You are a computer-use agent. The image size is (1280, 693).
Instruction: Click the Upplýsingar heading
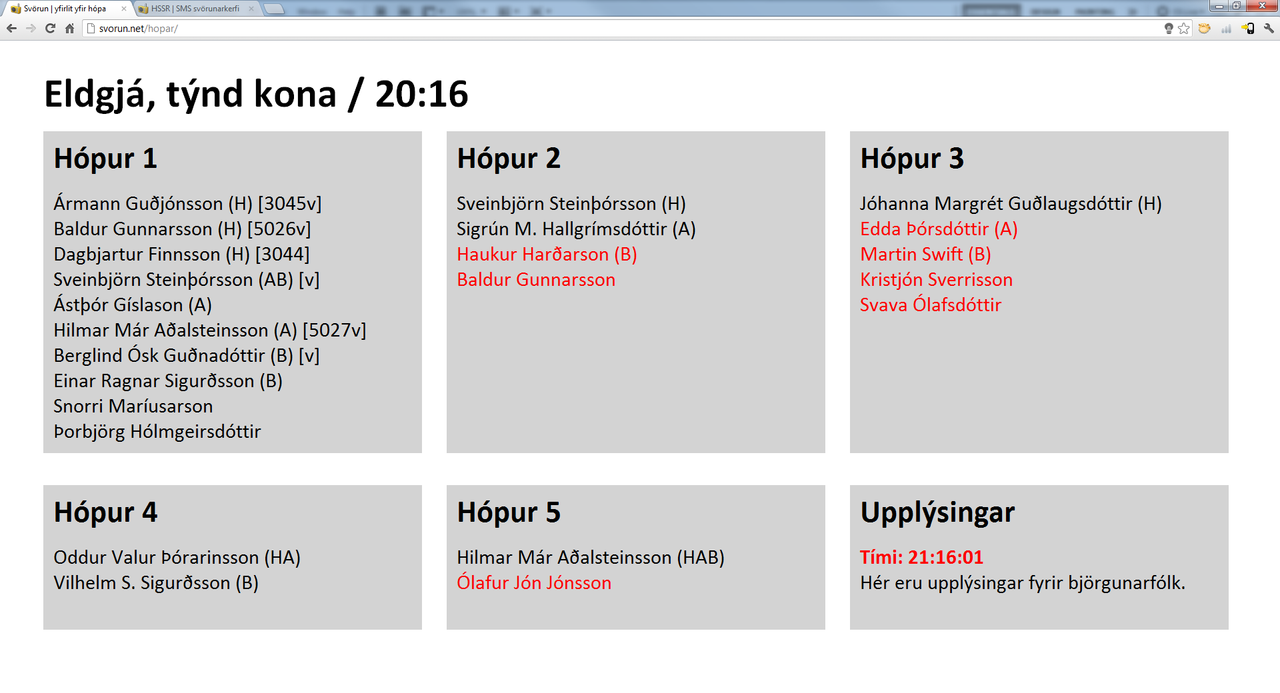point(937,512)
